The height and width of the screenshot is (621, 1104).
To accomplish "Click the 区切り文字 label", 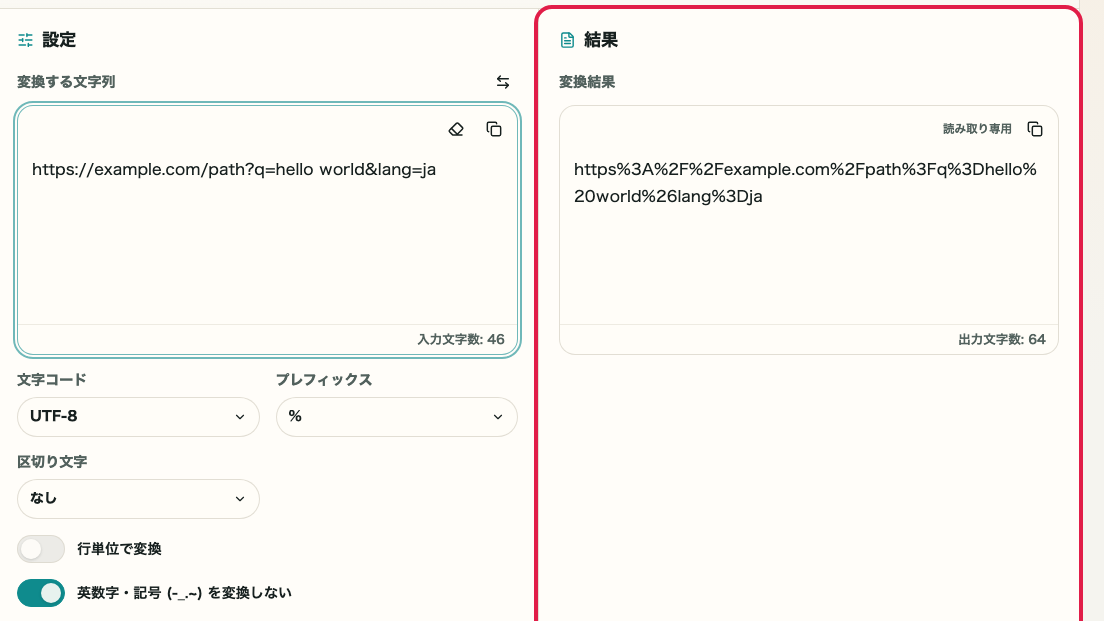I will 52,463.
